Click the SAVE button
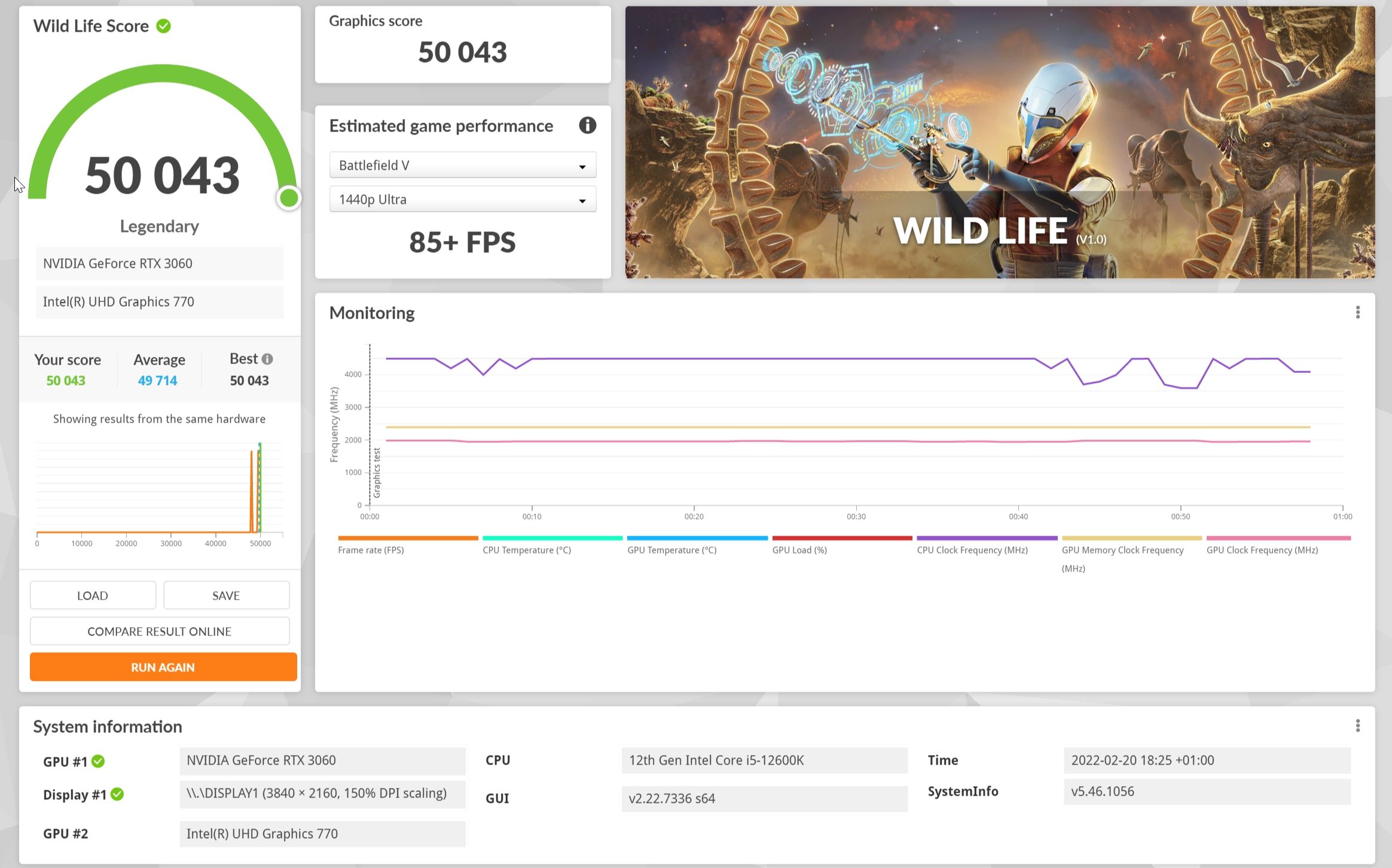Image resolution: width=1392 pixels, height=868 pixels. tap(226, 595)
